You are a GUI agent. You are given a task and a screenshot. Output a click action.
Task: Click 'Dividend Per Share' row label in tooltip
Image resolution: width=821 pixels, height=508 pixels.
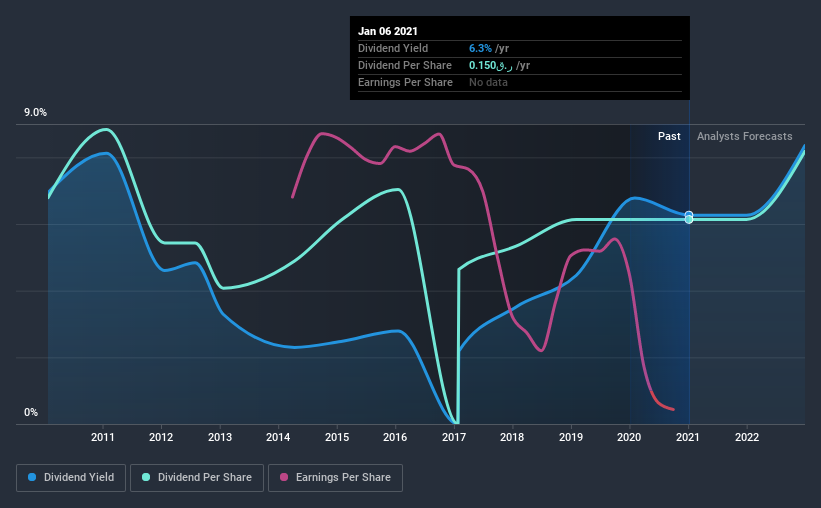(405, 65)
